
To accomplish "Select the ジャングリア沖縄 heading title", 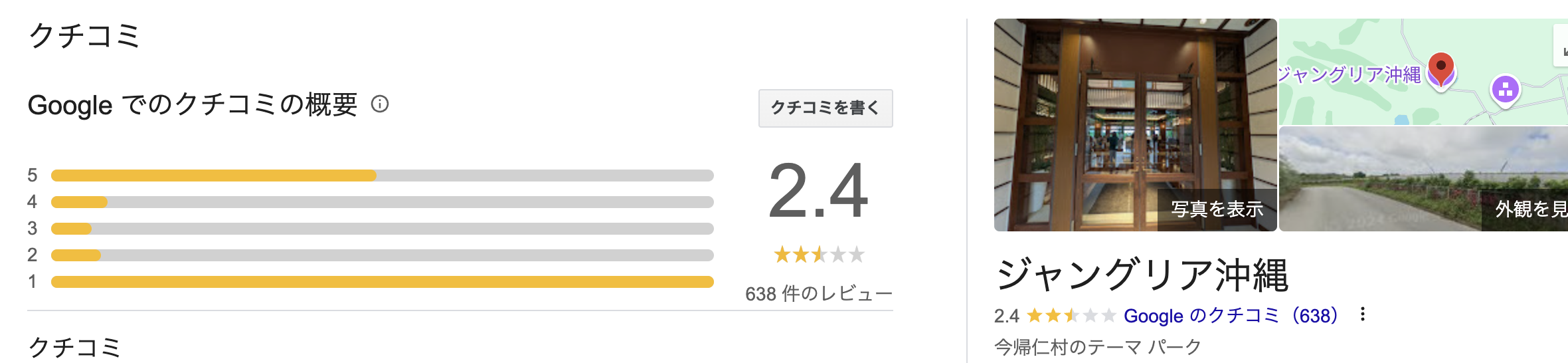I will 1142,275.
